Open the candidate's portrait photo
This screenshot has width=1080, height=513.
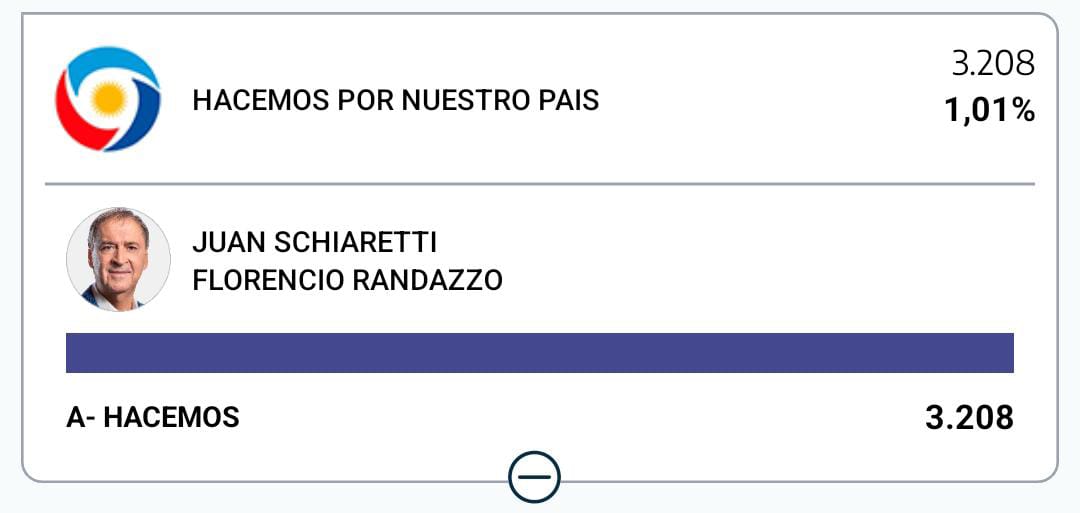(x=118, y=259)
